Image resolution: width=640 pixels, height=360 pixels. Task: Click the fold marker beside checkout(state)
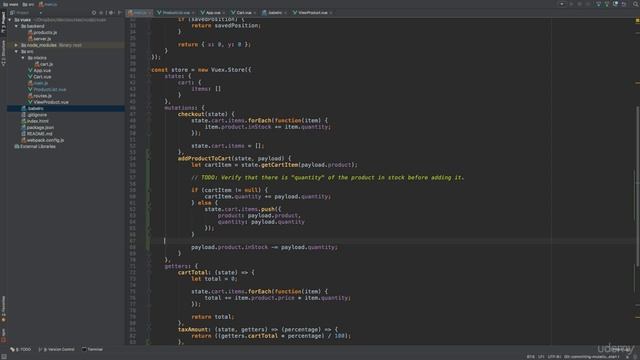point(148,114)
